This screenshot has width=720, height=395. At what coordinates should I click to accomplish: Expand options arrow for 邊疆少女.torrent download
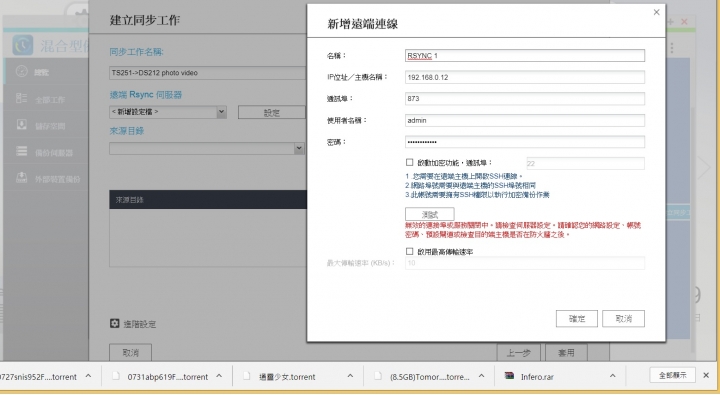(x=350, y=376)
